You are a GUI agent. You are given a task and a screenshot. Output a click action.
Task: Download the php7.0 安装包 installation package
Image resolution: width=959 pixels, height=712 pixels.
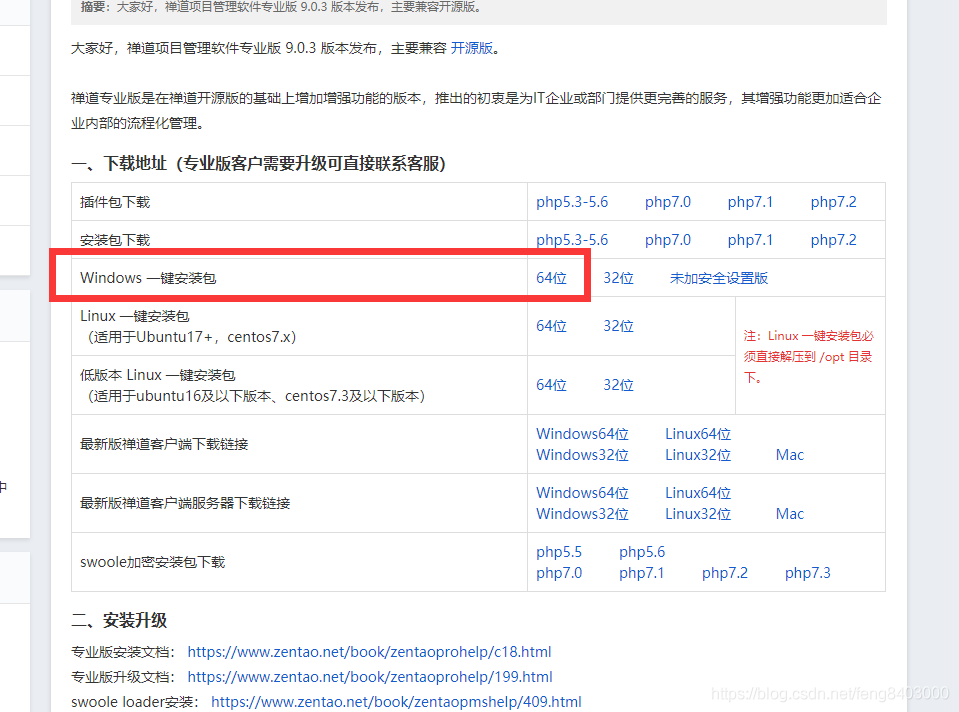tap(667, 239)
